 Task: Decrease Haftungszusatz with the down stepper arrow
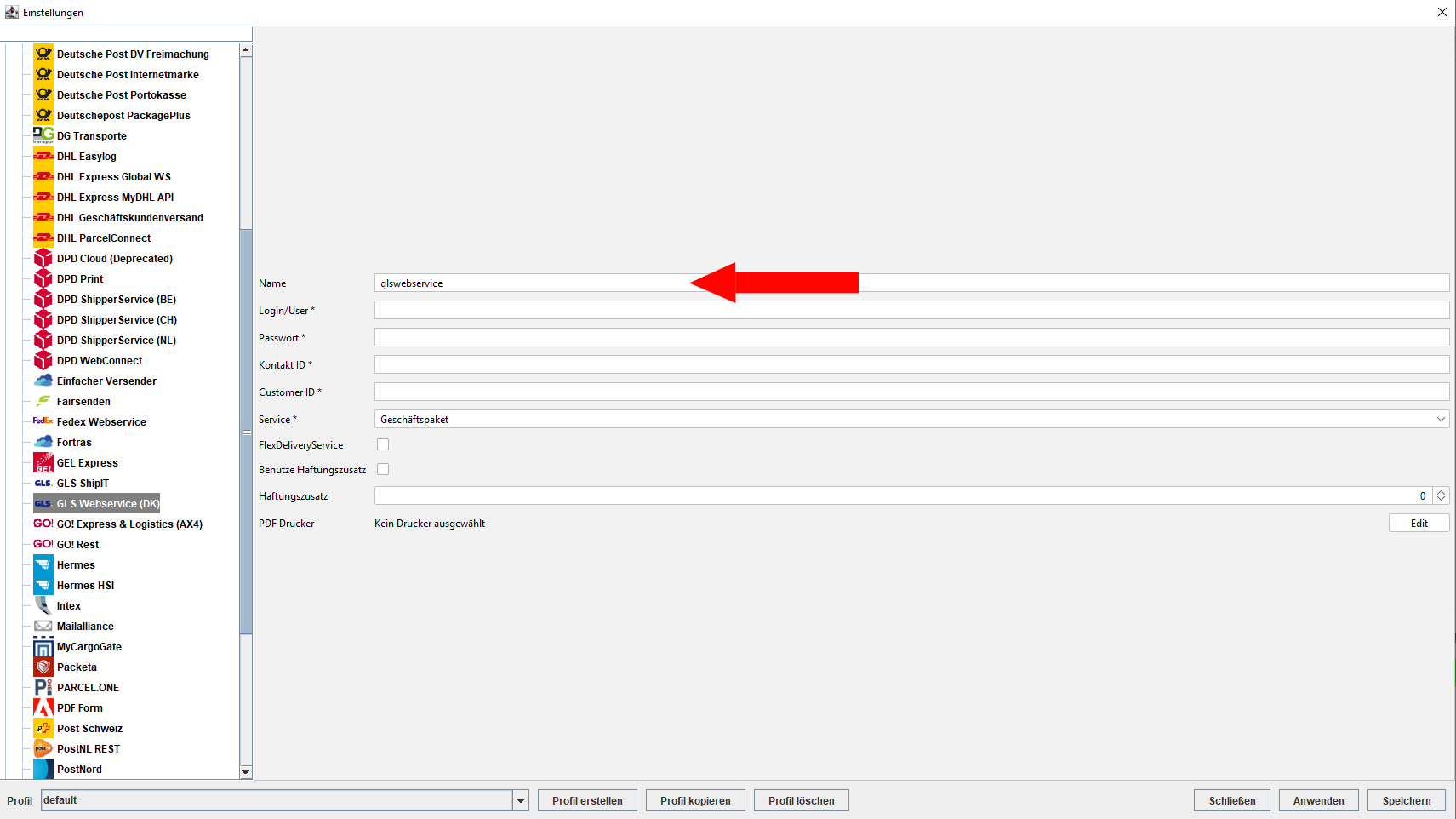1441,500
